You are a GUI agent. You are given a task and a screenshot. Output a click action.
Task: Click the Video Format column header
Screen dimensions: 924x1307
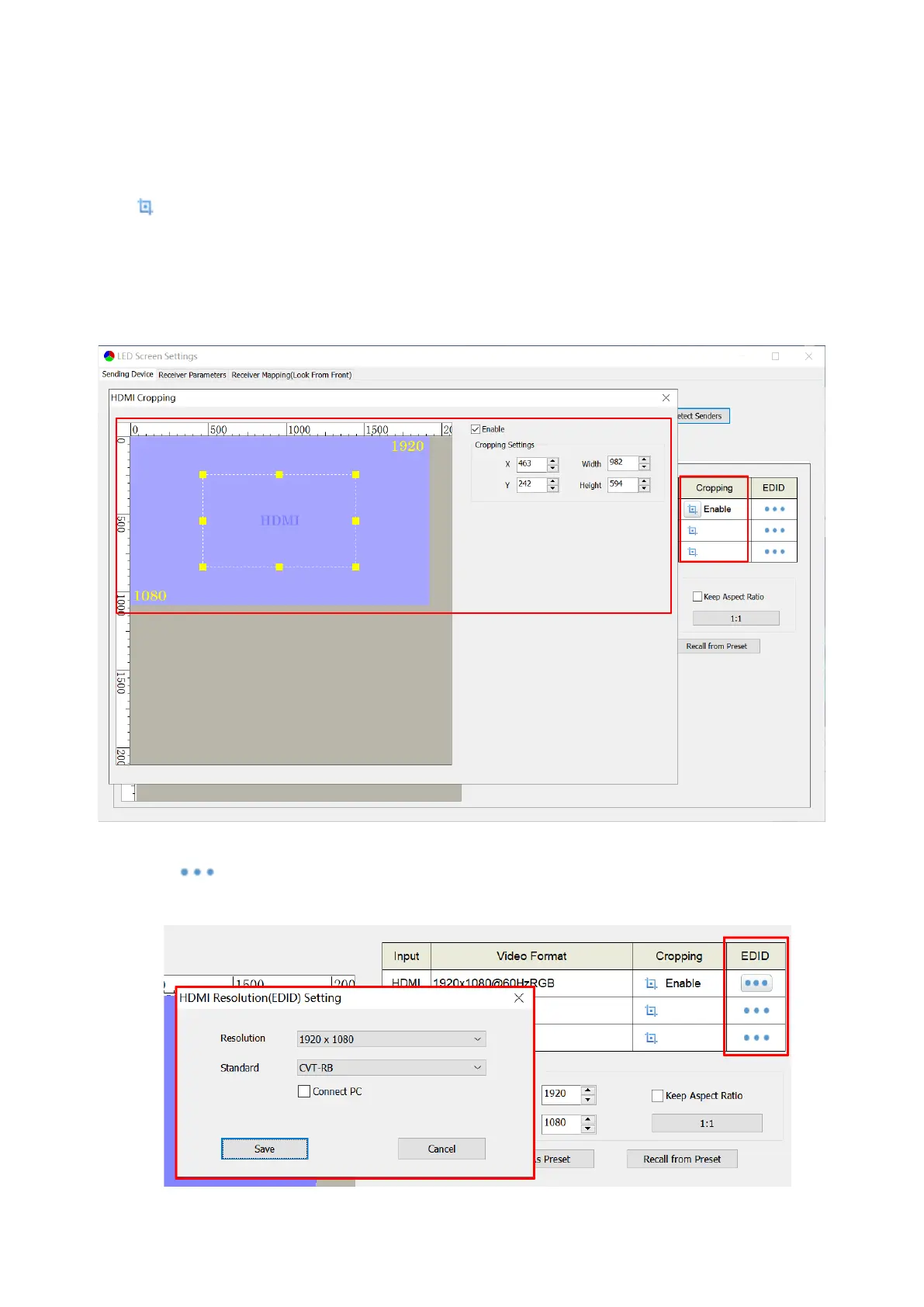pyautogui.click(x=531, y=956)
